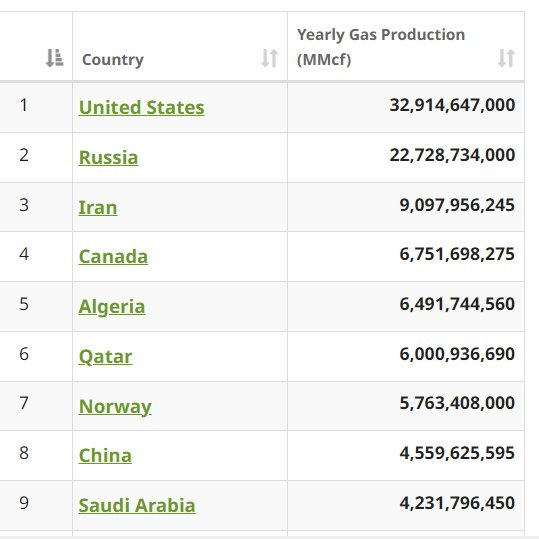539x539 pixels.
Task: Sort table by rank number icon
Action: (x=55, y=58)
